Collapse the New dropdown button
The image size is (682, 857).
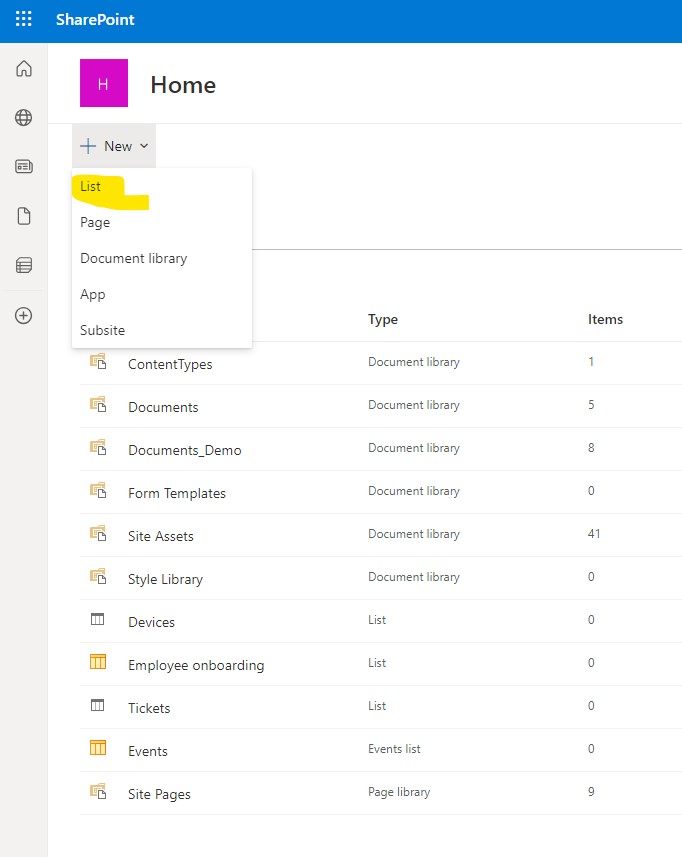114,146
